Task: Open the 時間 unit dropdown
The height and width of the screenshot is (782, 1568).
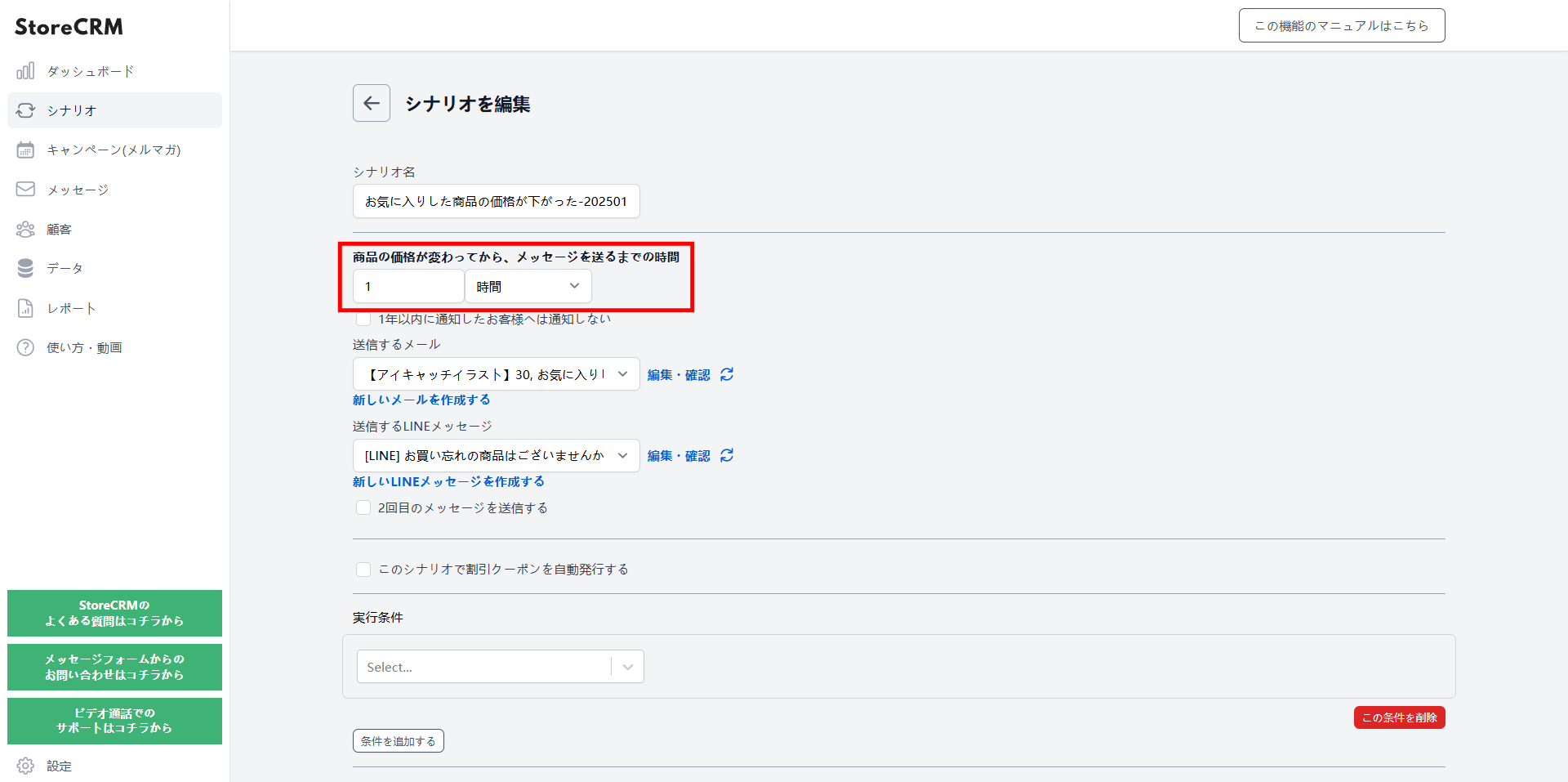Action: tap(528, 287)
